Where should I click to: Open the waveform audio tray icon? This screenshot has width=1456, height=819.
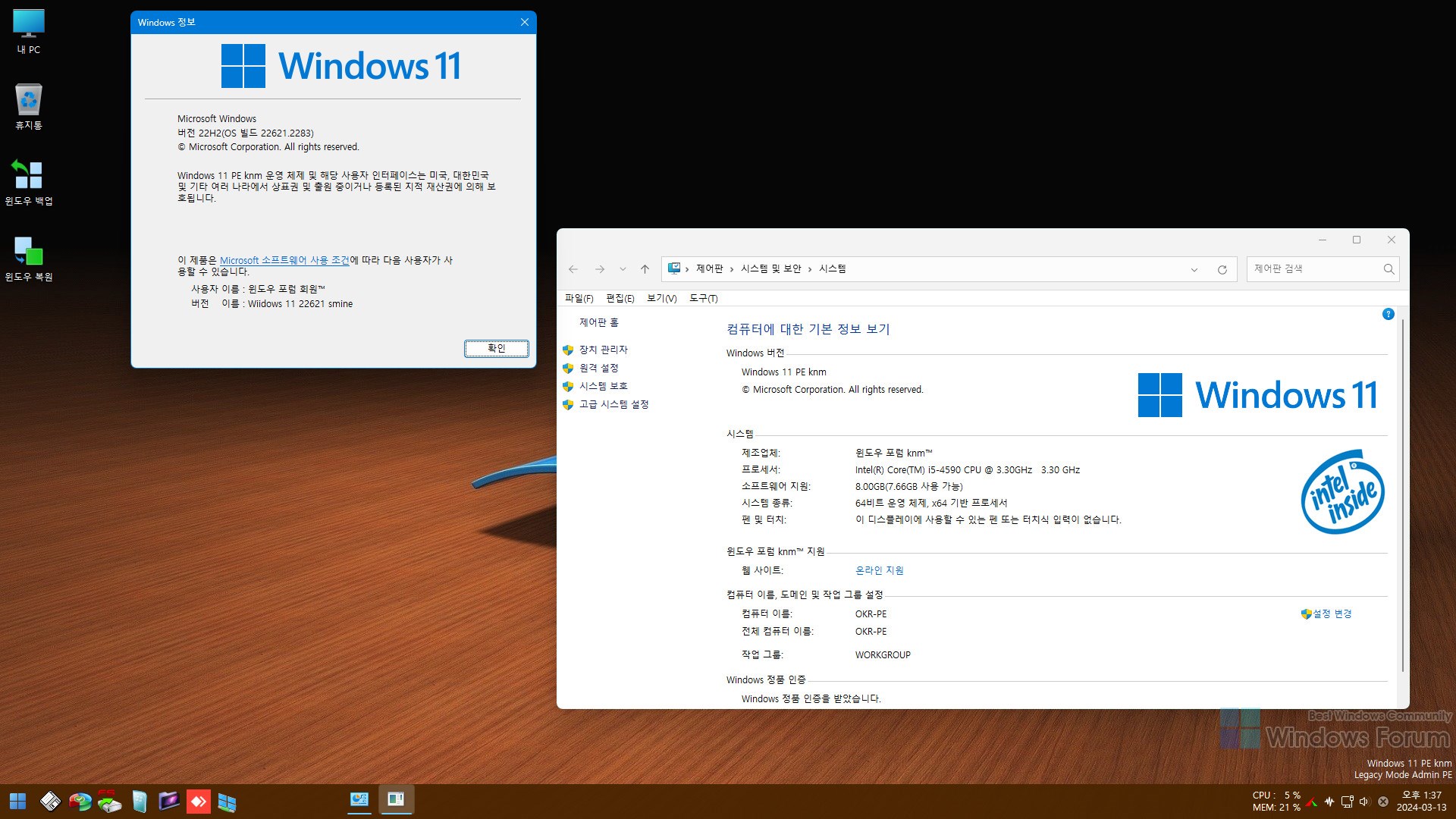(1329, 802)
